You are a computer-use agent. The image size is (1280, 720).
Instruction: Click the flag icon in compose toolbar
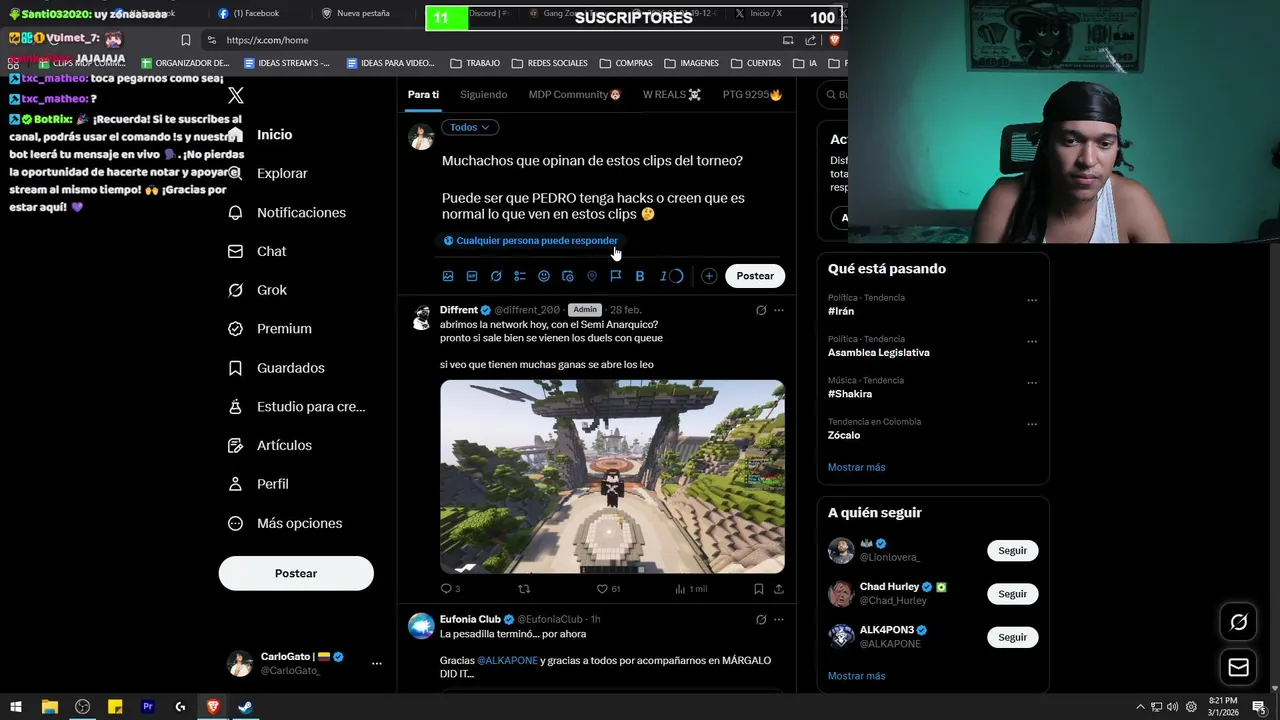(x=616, y=276)
